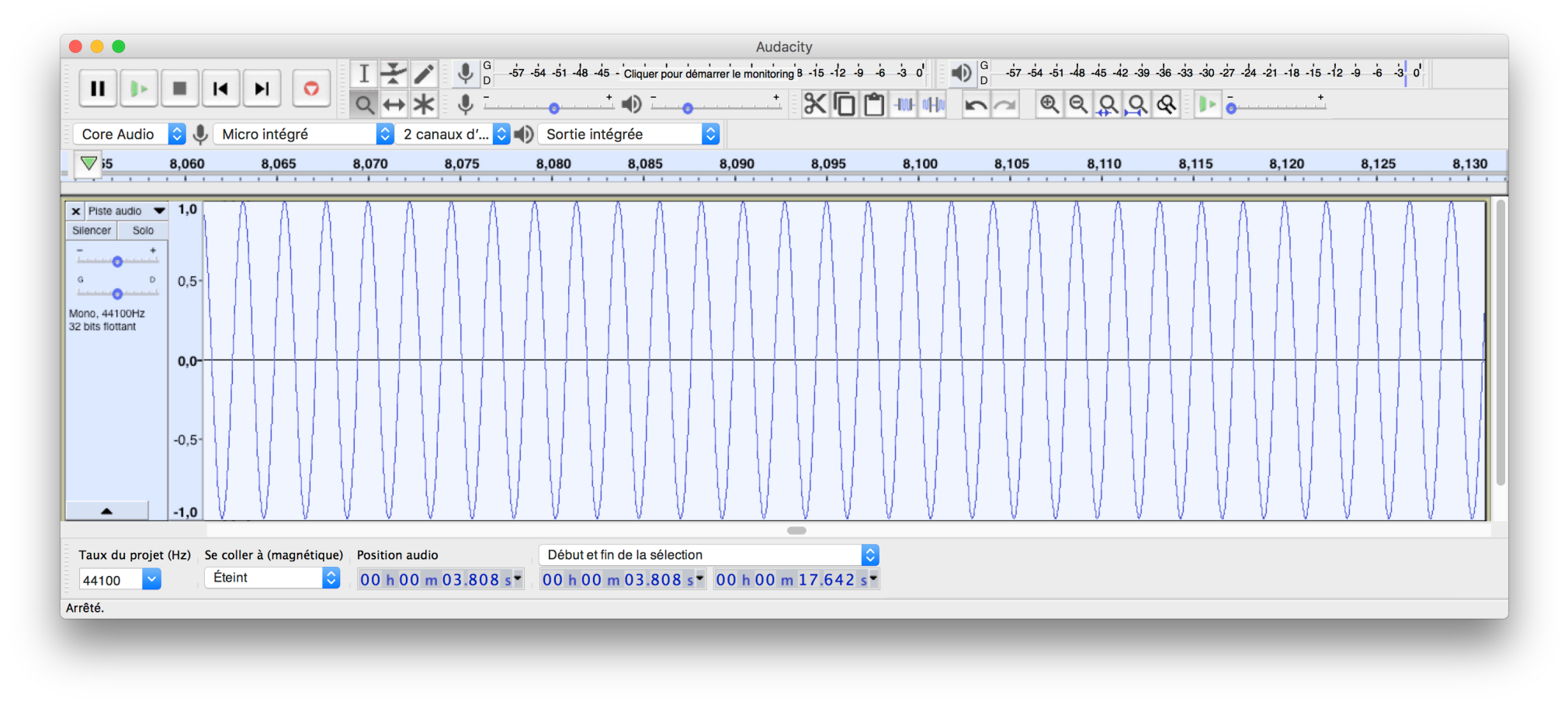
Task: Click 'Cliquer pour démarrer le monitoring' meter
Action: click(709, 74)
